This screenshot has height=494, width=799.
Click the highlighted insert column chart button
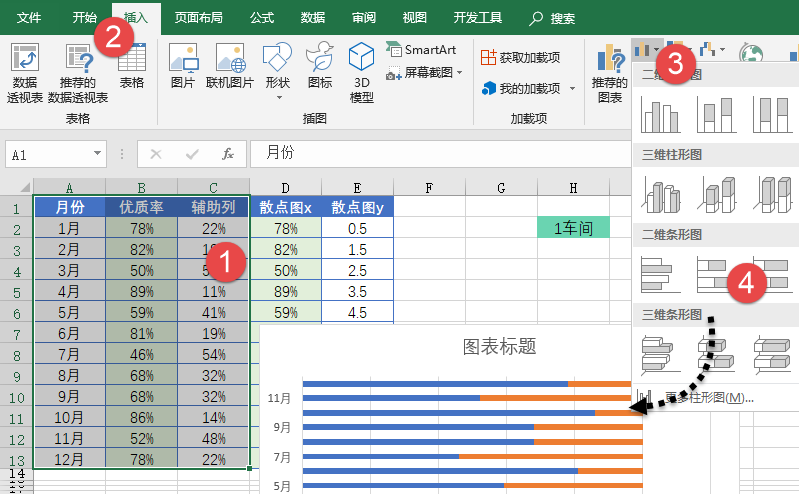(647, 49)
